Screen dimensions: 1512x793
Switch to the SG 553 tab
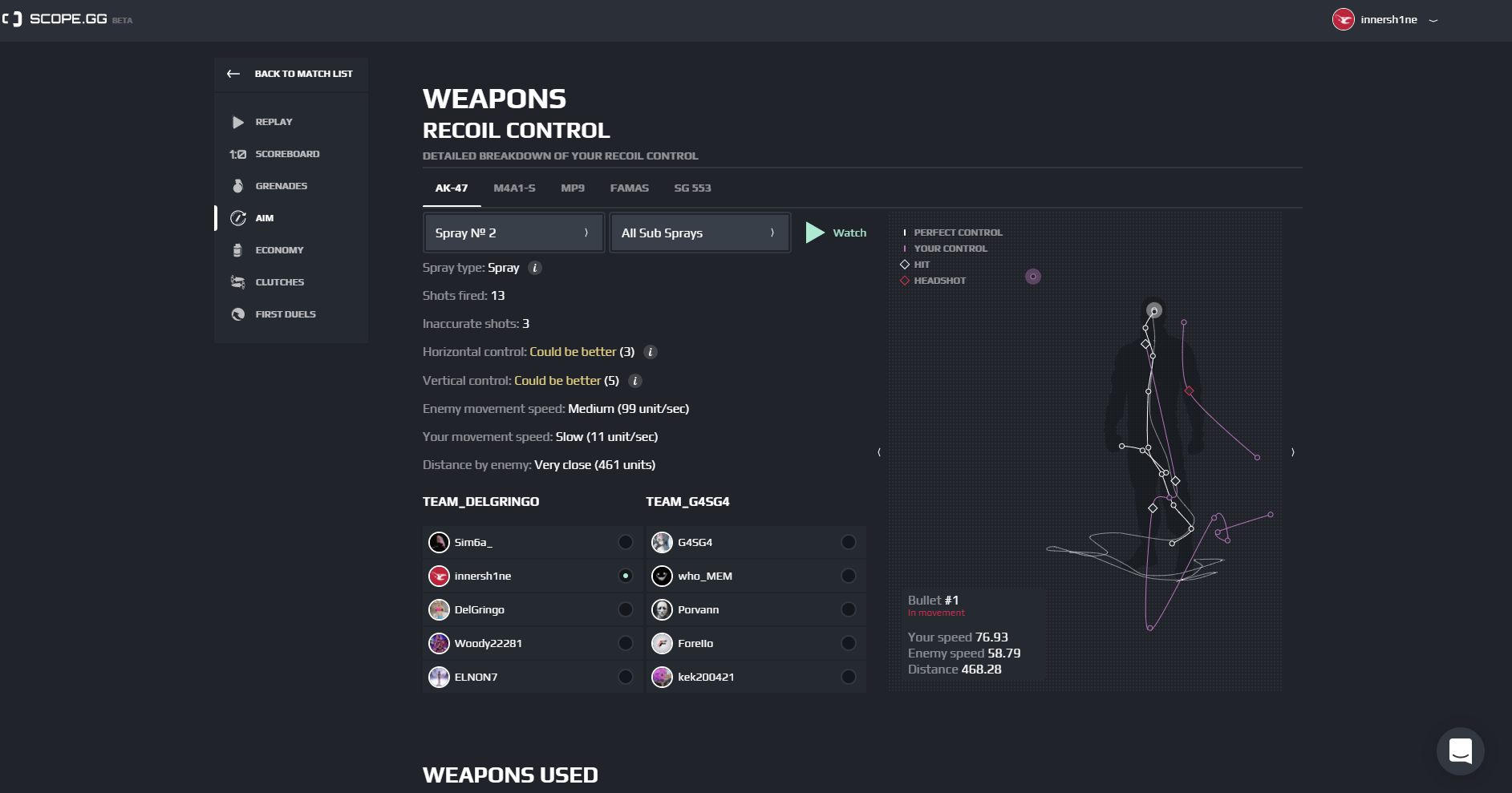pyautogui.click(x=692, y=188)
